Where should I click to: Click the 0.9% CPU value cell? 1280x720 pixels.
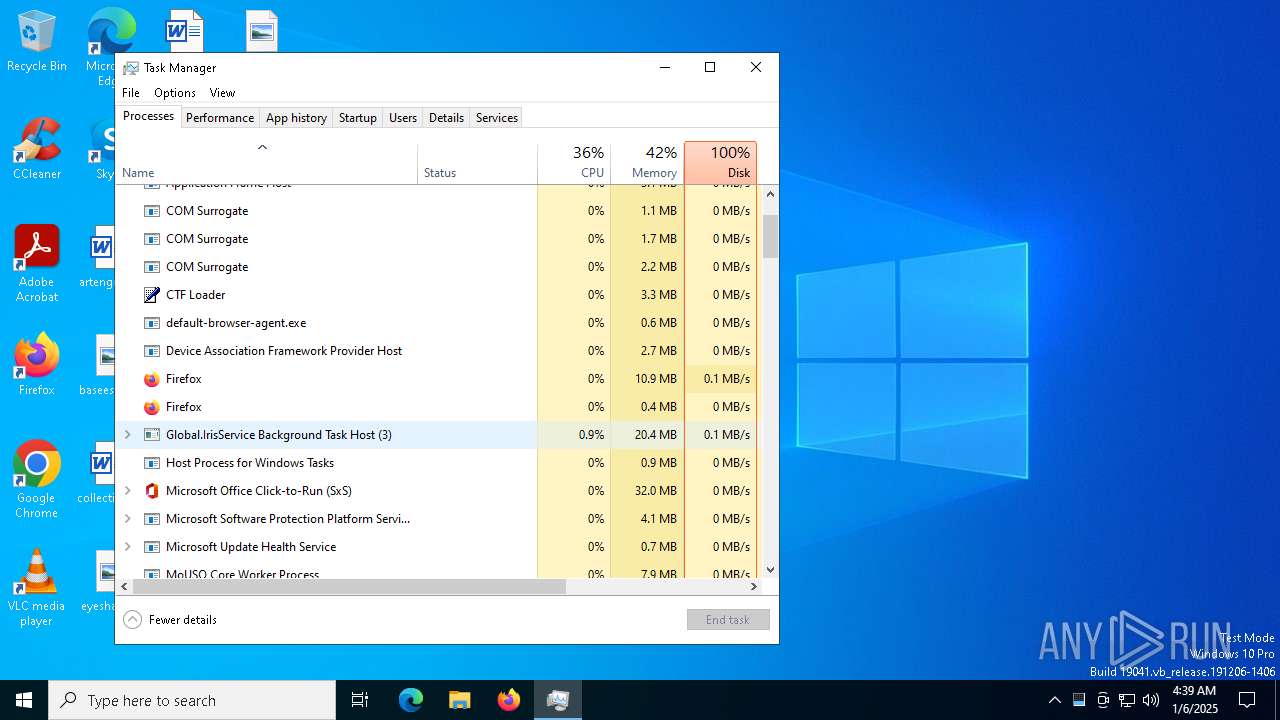[574, 435]
